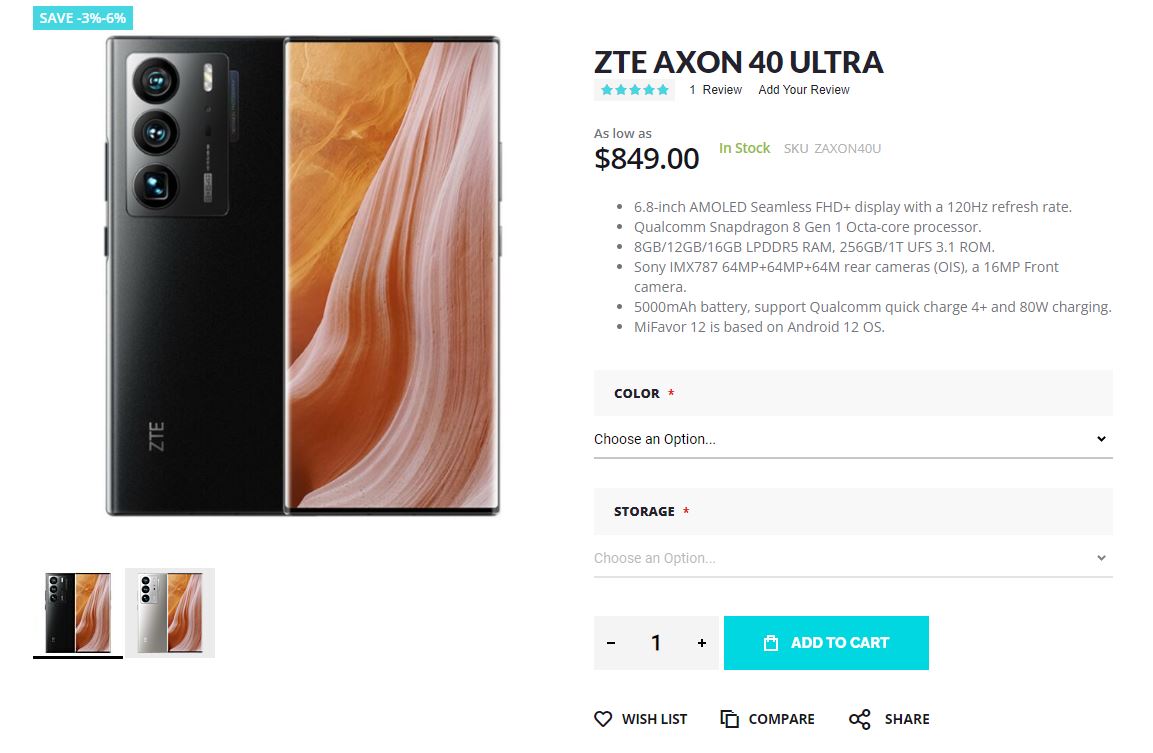Select the black phone thumbnail
1153x753 pixels.
pos(77,611)
